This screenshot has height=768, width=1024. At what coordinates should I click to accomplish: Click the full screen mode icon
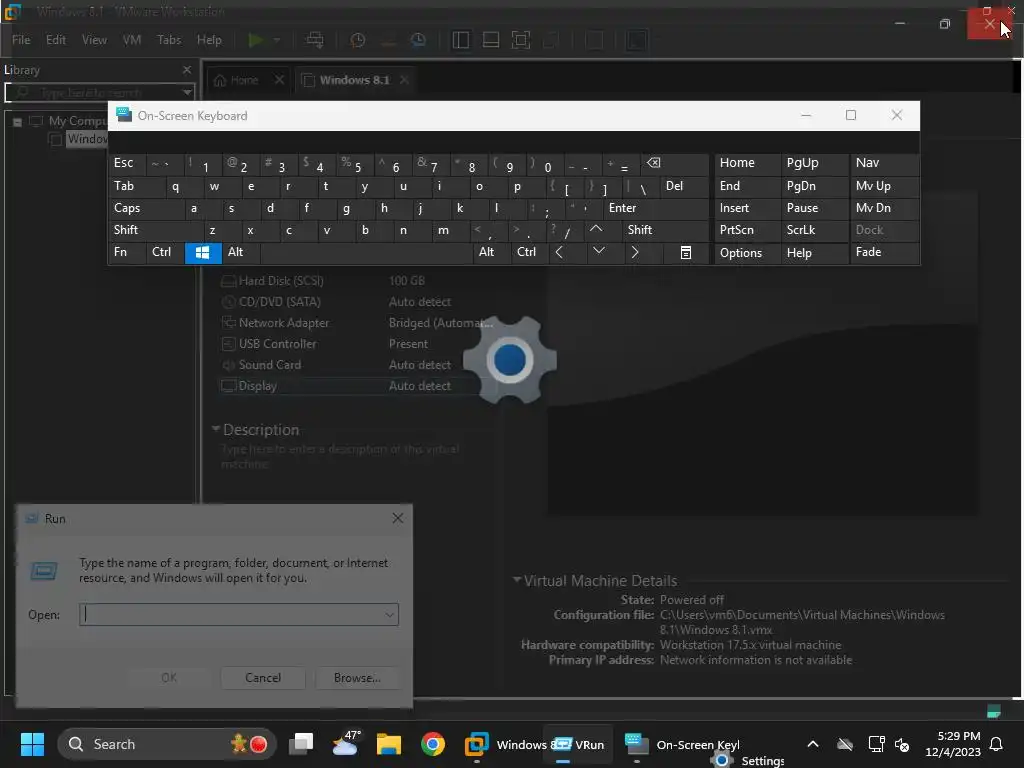(x=520, y=40)
